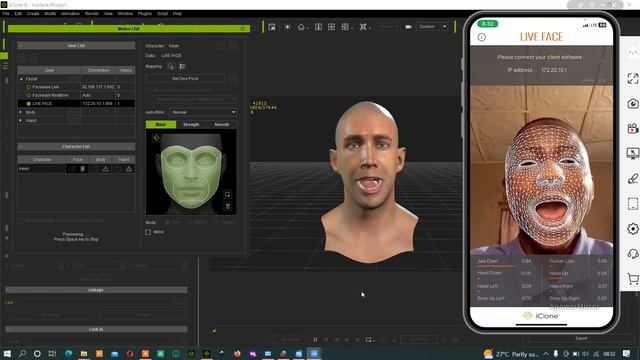
Task: Click the sun light toolbar icon
Action: coord(287,27)
